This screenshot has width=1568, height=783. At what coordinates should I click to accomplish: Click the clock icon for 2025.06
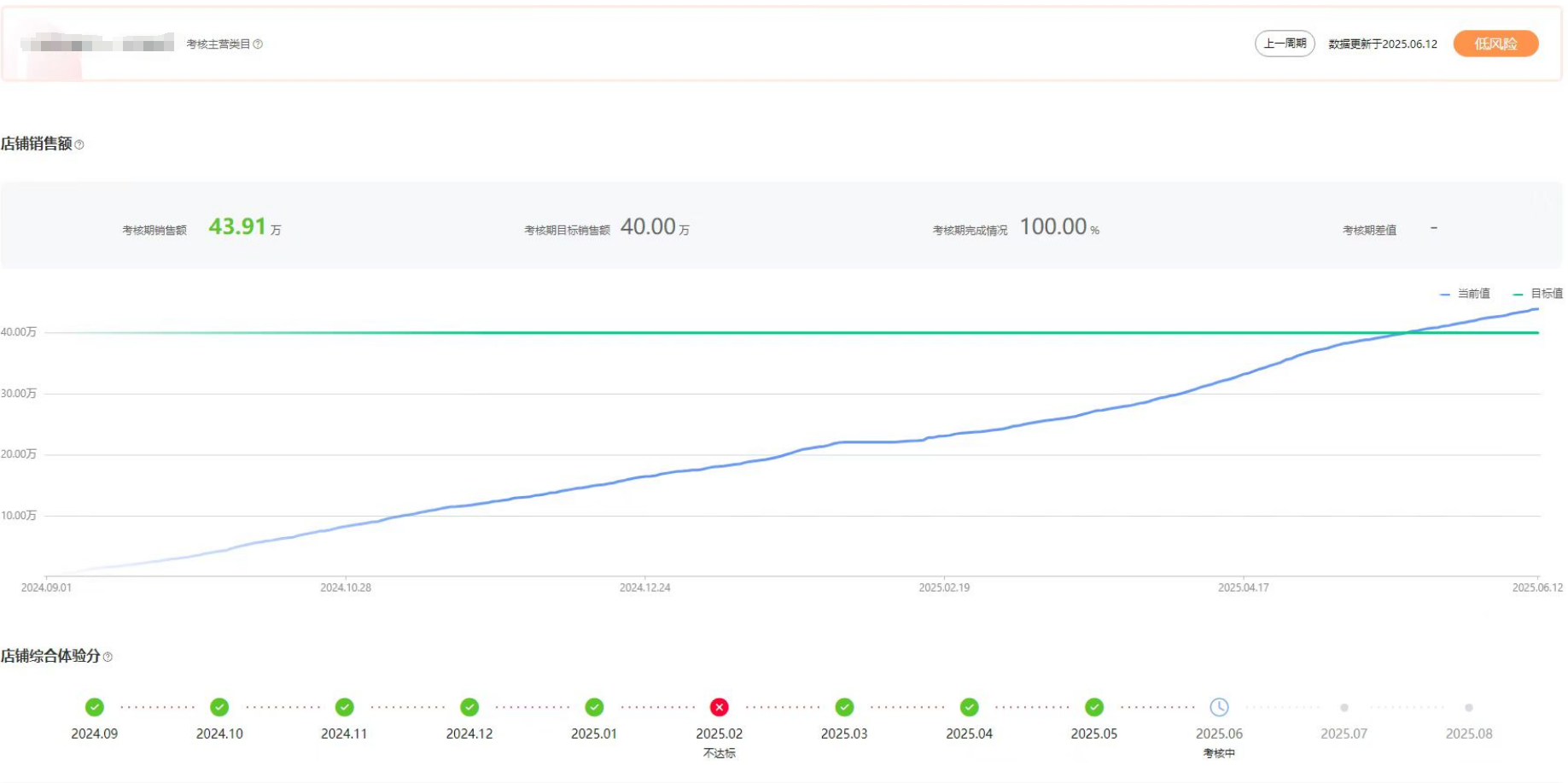point(1219,707)
